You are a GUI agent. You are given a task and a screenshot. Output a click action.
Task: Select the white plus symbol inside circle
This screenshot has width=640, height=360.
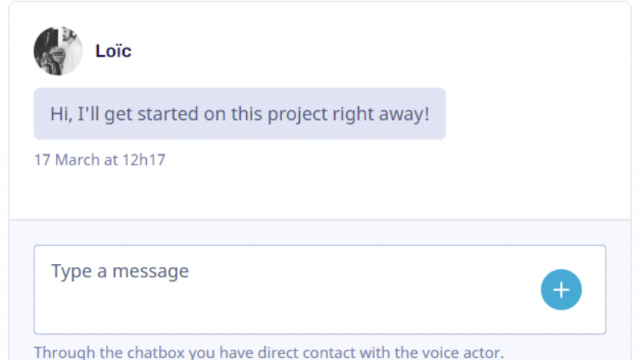tap(561, 290)
